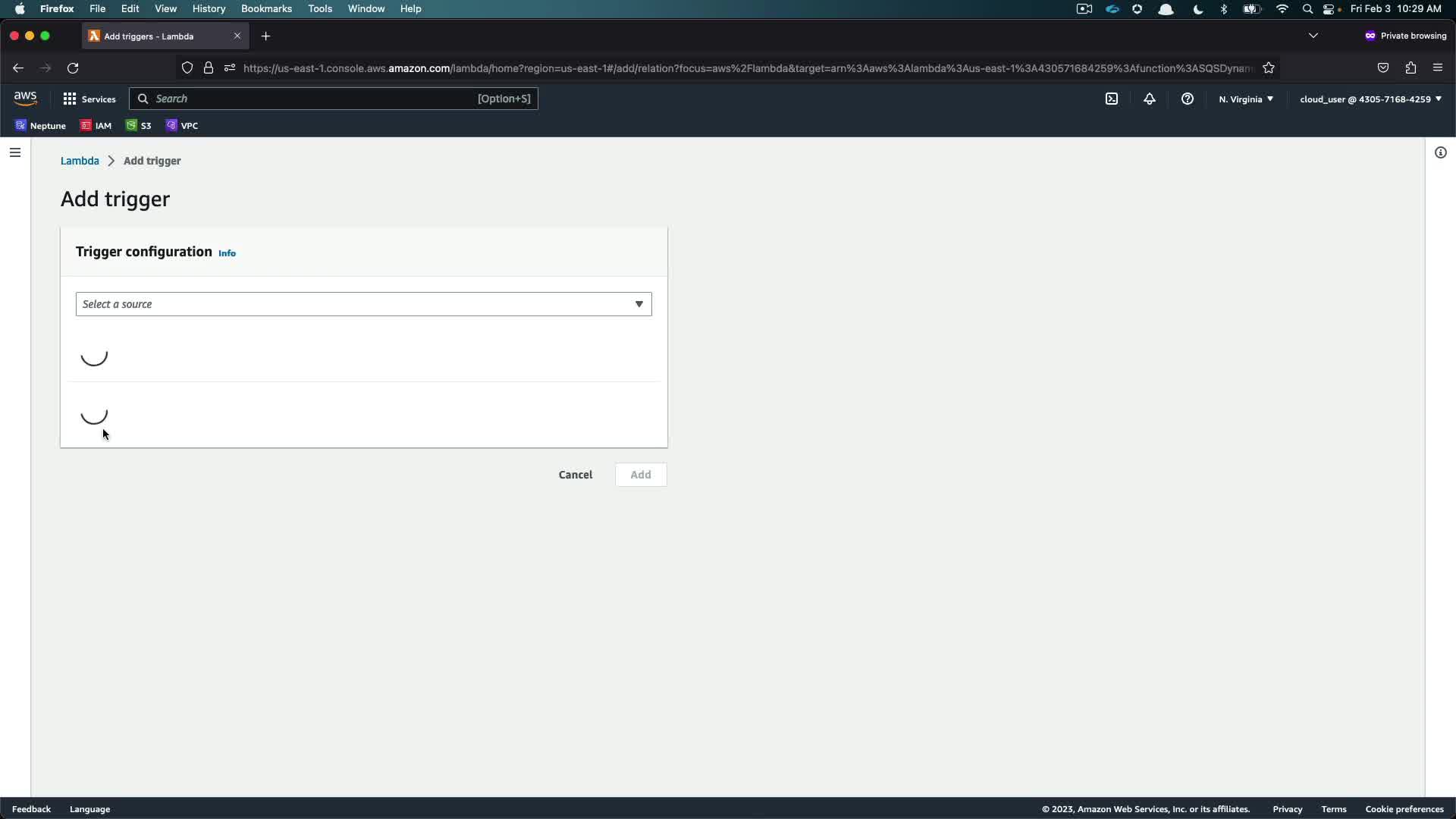Bookmark this page with the star icon

click(1269, 68)
